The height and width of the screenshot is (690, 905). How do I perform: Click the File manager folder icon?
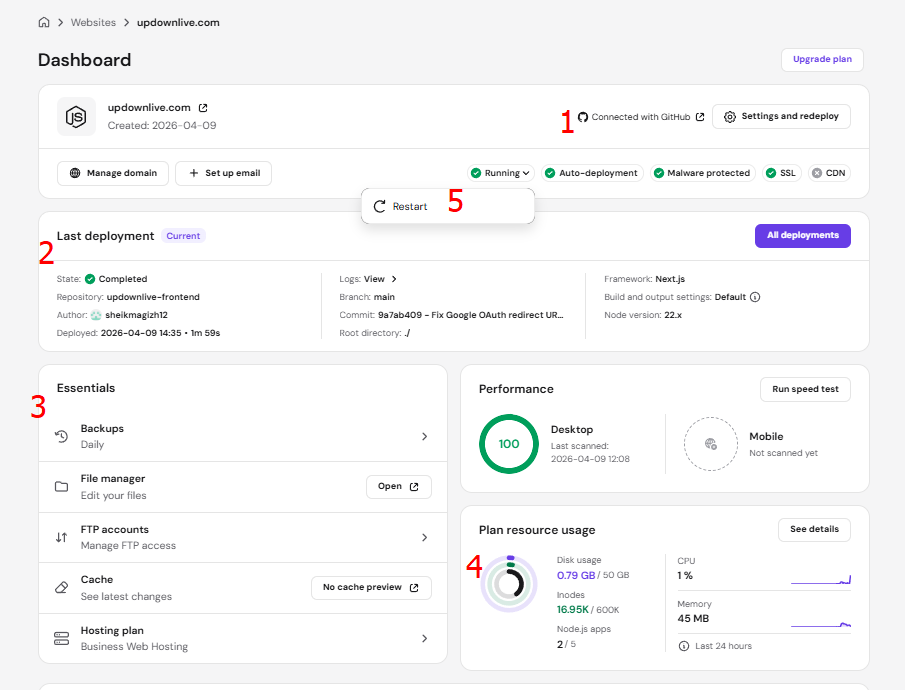point(61,487)
